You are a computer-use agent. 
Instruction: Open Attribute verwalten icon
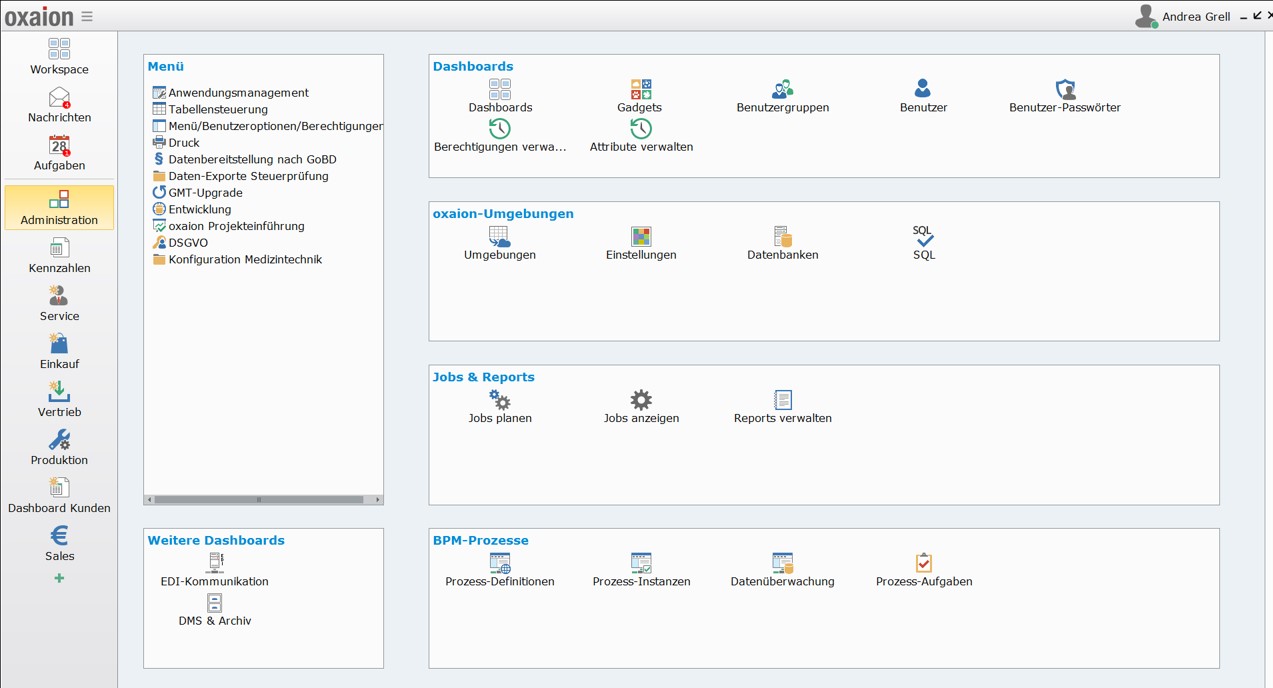641,129
